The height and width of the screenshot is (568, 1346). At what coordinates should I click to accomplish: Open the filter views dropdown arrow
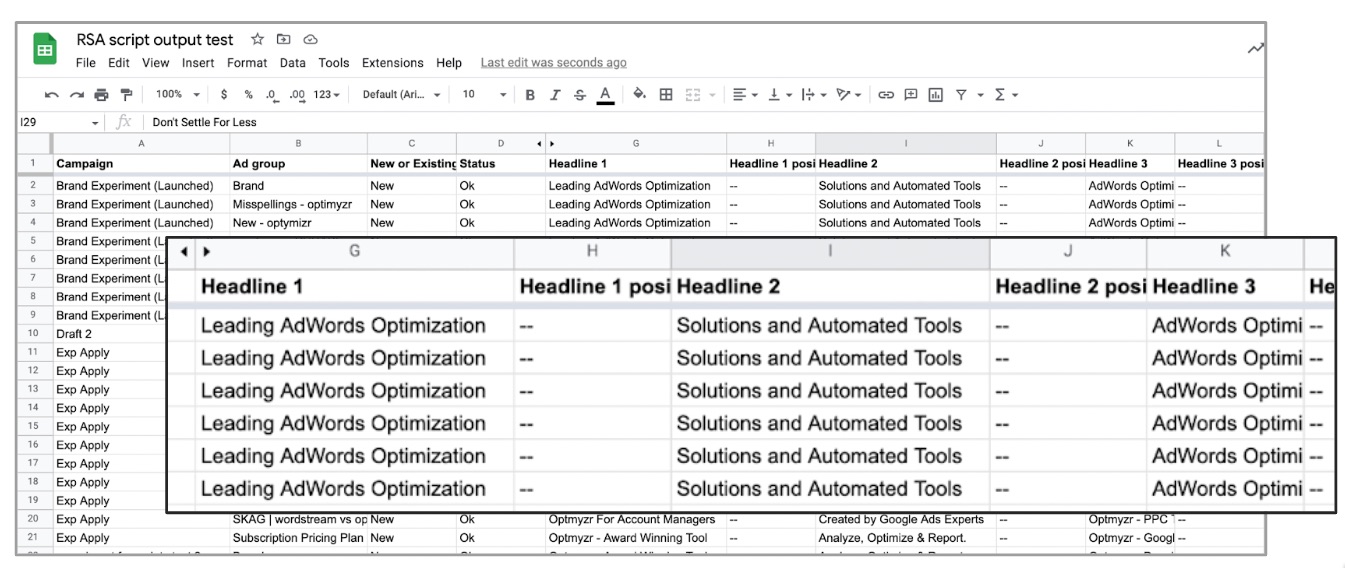coord(980,96)
